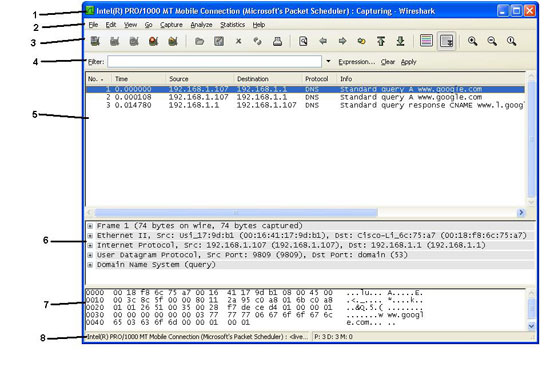Restart the running live capture

pyautogui.click(x=173, y=41)
